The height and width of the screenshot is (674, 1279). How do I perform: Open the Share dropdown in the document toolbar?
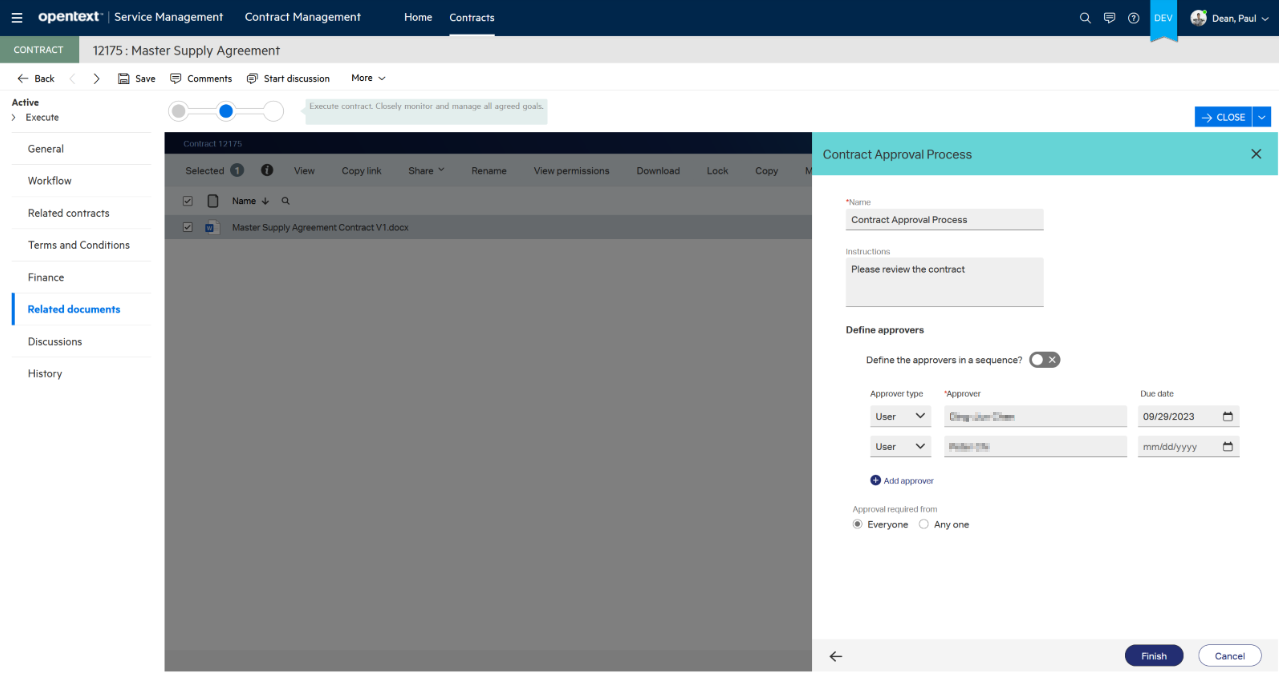tap(426, 170)
